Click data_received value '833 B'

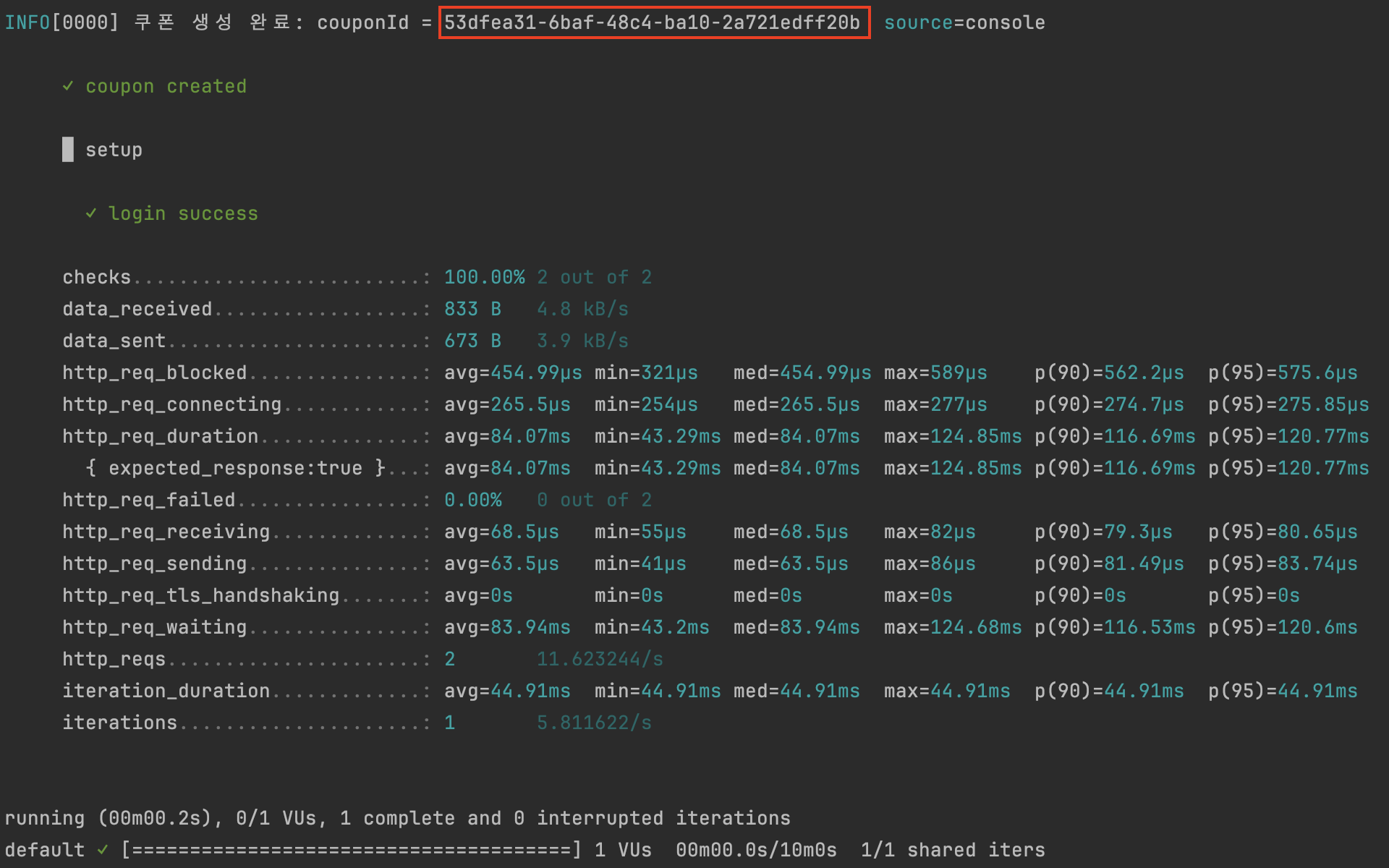[x=472, y=309]
